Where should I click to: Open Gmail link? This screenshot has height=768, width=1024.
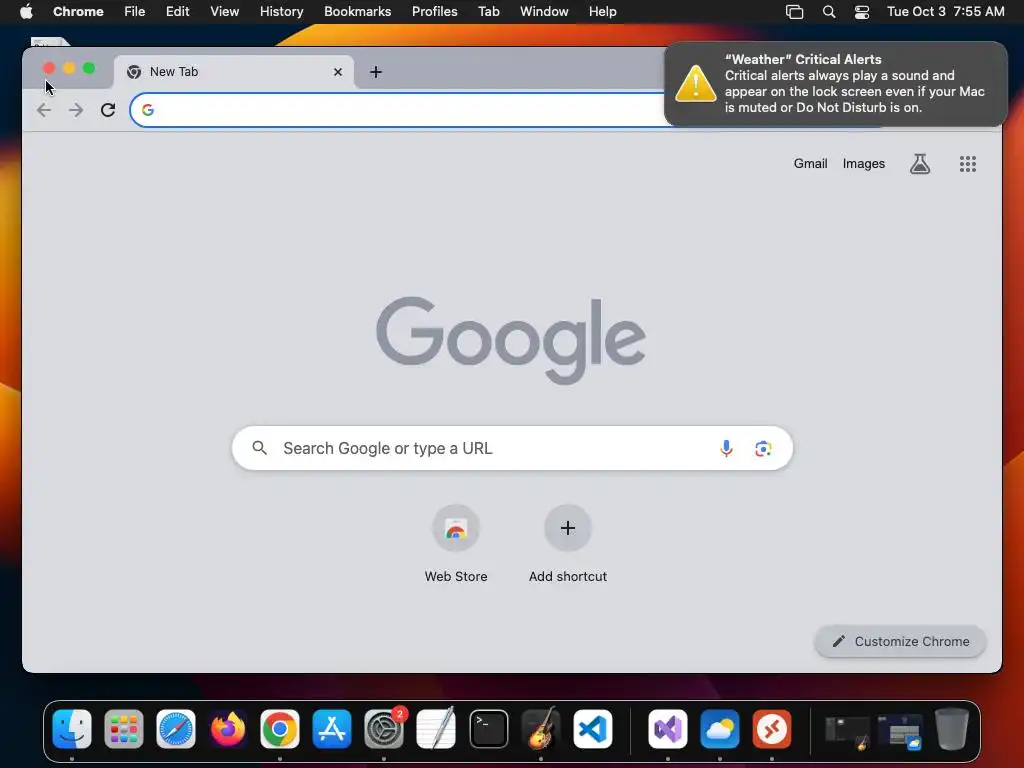click(x=810, y=164)
